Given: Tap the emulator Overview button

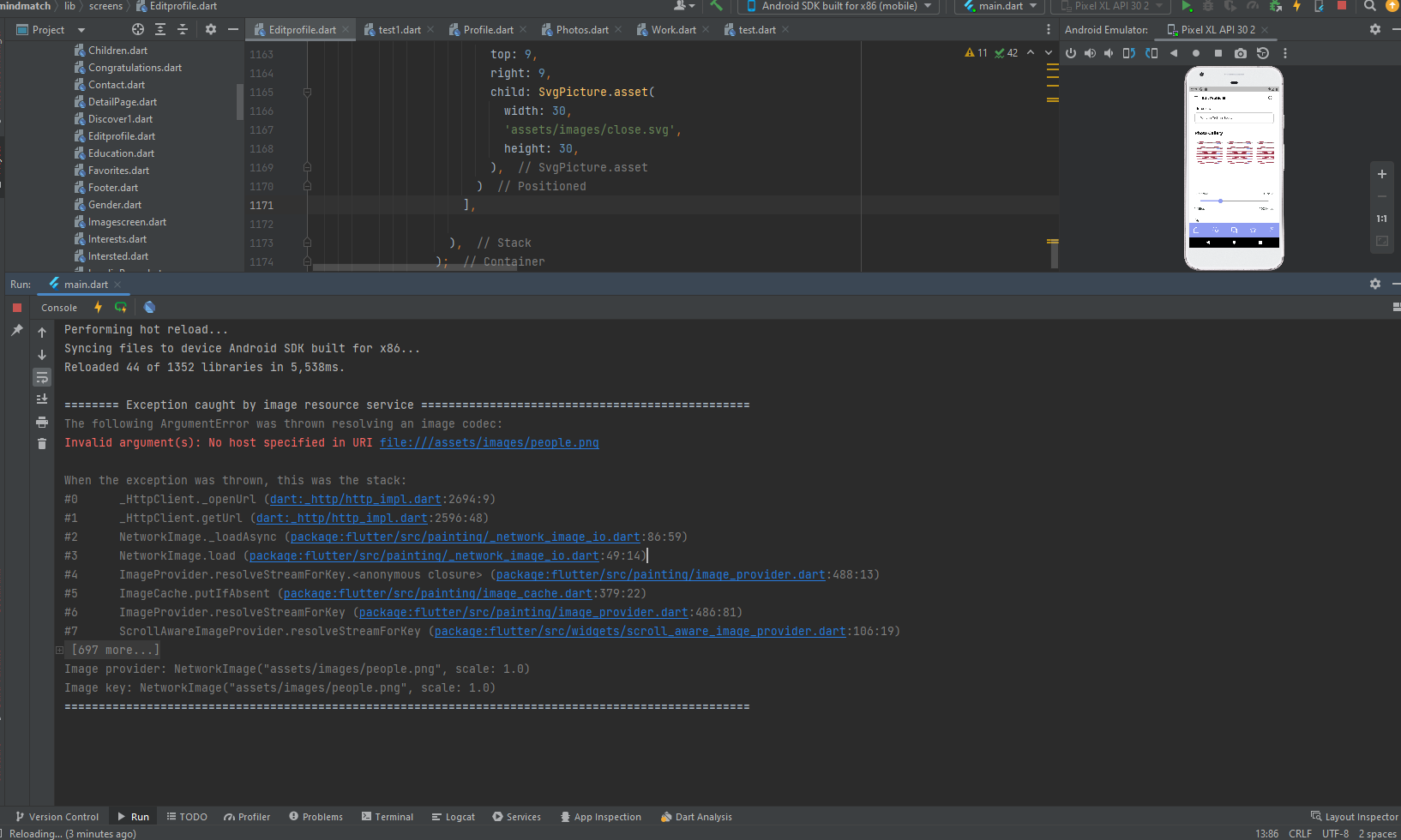Looking at the screenshot, I should [x=1218, y=53].
